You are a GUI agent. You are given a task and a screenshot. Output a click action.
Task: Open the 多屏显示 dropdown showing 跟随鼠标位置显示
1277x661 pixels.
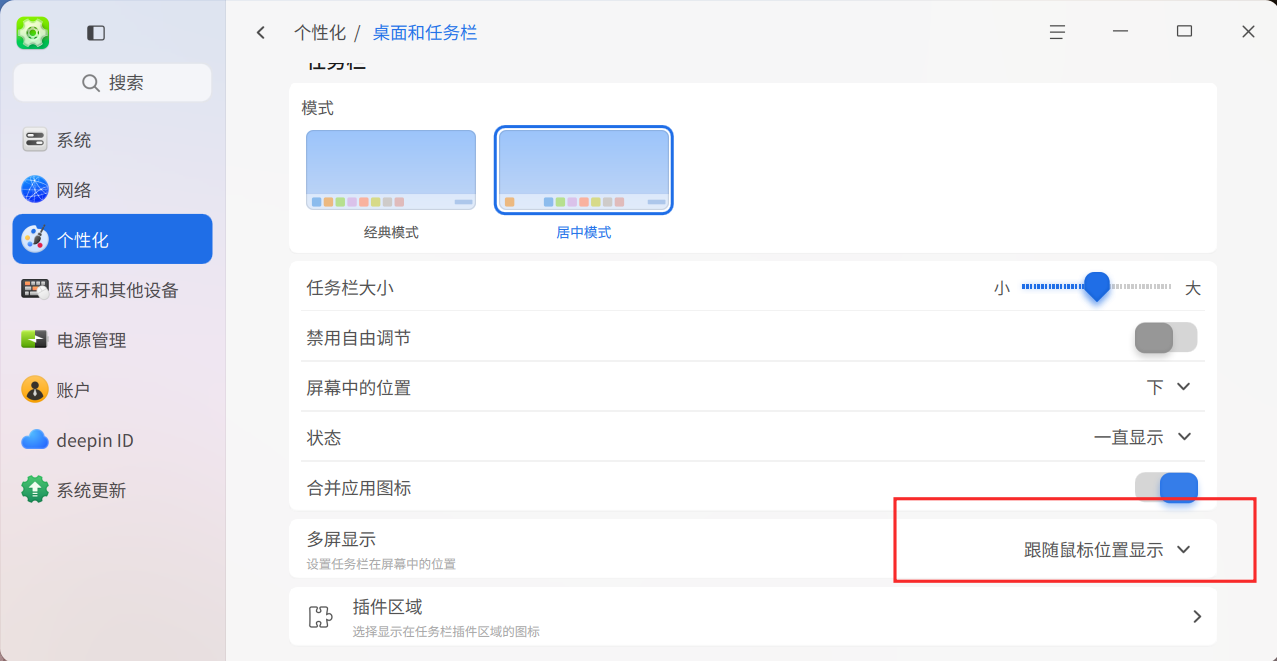[1108, 549]
